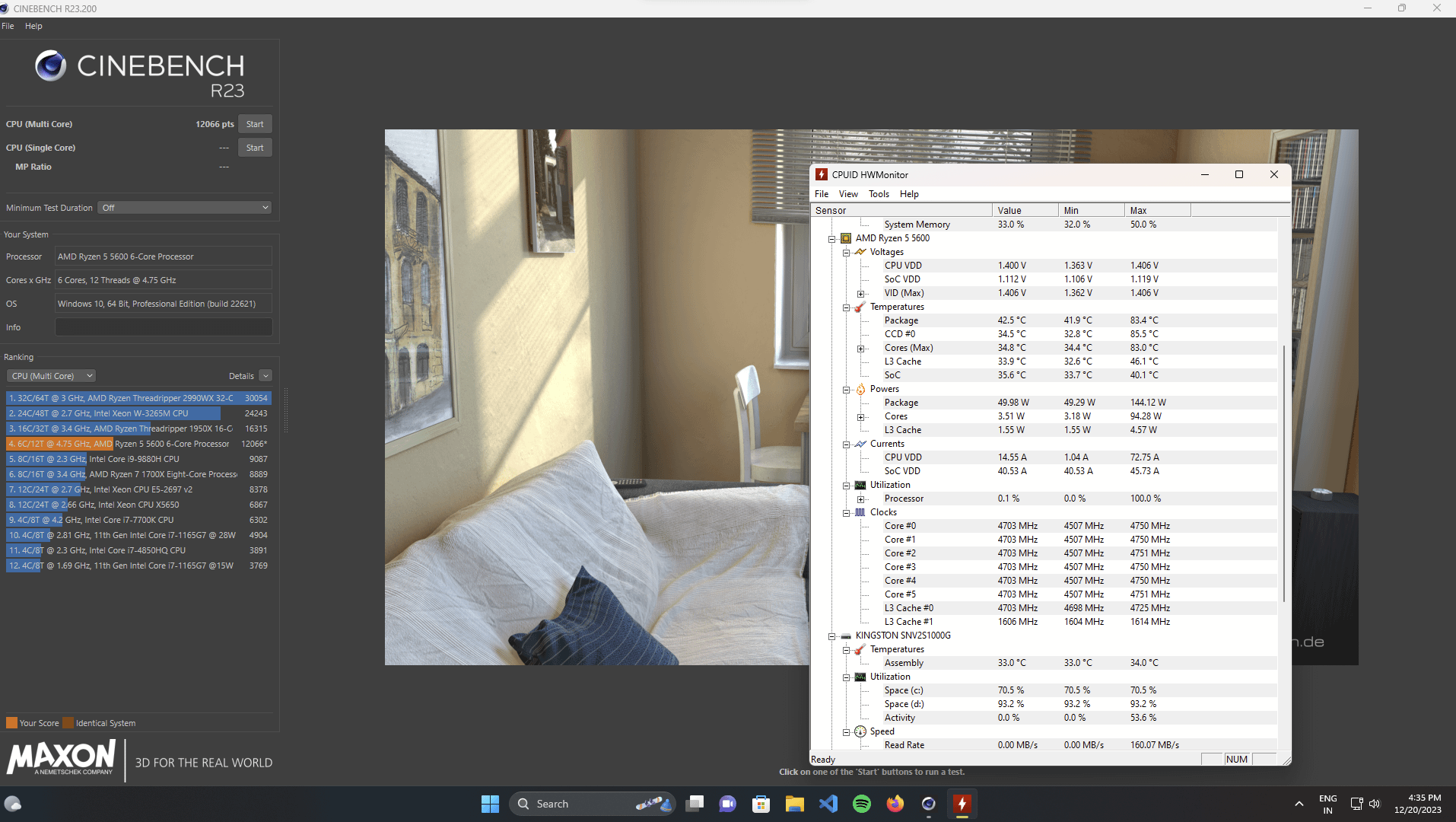Screen dimensions: 1456x822
Task: Collapse the Voltages tree node
Action: tap(846, 253)
